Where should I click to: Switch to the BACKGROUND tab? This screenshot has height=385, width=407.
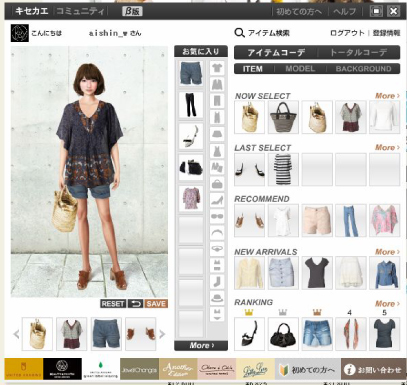point(363,69)
